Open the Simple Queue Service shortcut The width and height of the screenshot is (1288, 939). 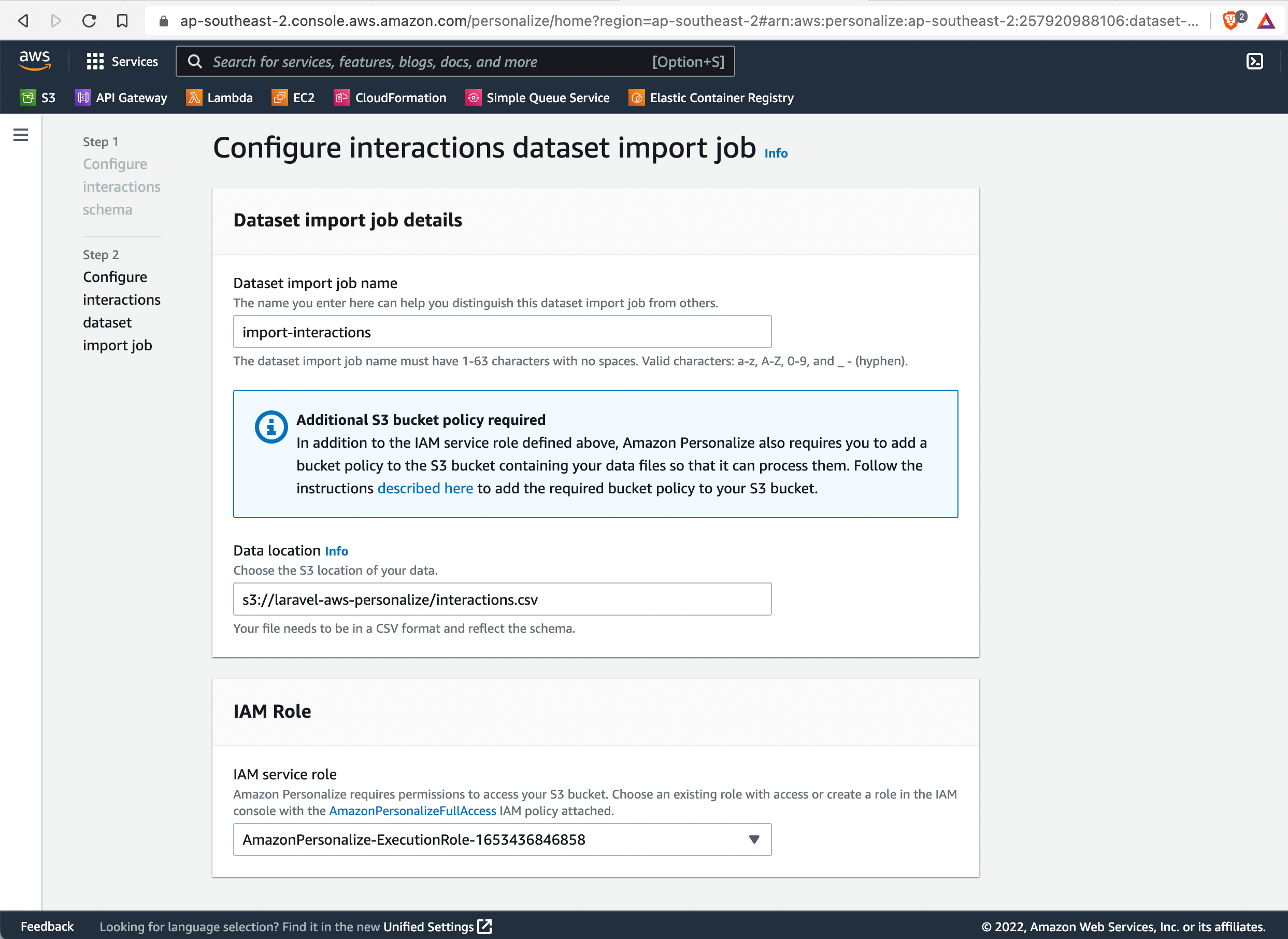coord(537,97)
